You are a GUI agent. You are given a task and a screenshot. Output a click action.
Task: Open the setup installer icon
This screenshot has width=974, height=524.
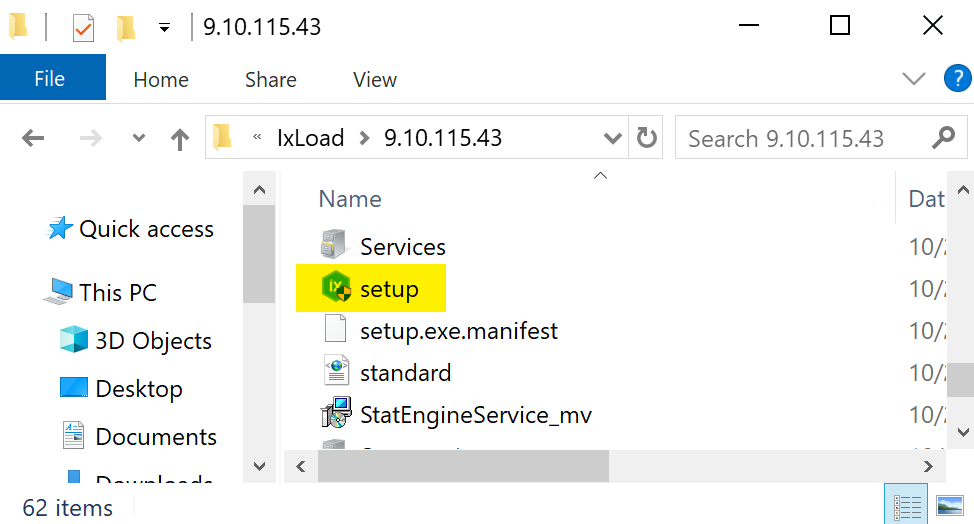point(335,290)
